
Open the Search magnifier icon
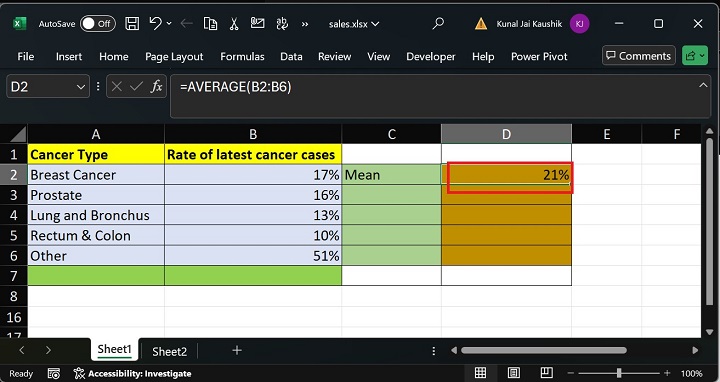pos(439,23)
